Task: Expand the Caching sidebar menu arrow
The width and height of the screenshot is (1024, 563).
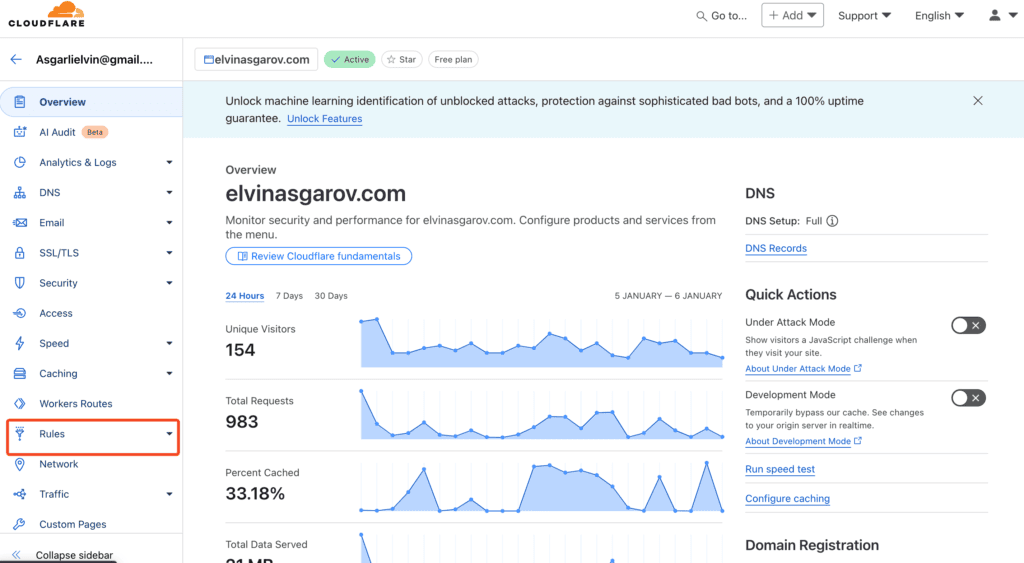Action: click(169, 374)
